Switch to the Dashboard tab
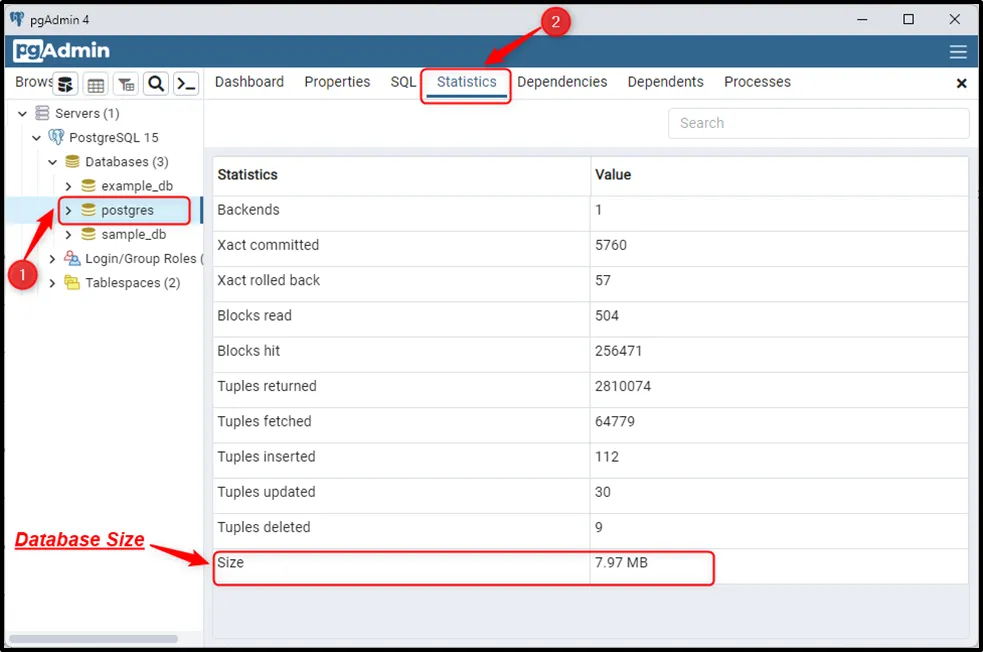The height and width of the screenshot is (652, 983). [249, 82]
